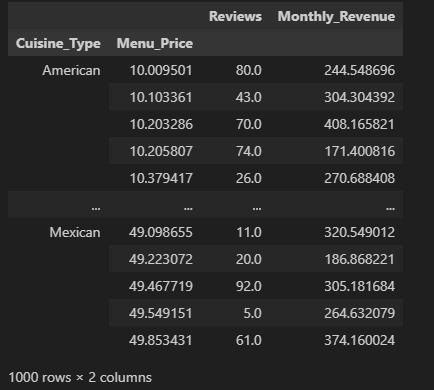Select the Mexican cuisine label
Image resolution: width=434 pixels, height=390 pixels.
tap(75, 232)
